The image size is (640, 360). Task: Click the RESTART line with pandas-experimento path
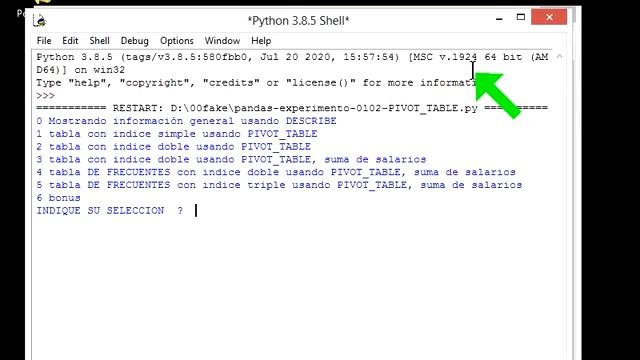click(292, 108)
